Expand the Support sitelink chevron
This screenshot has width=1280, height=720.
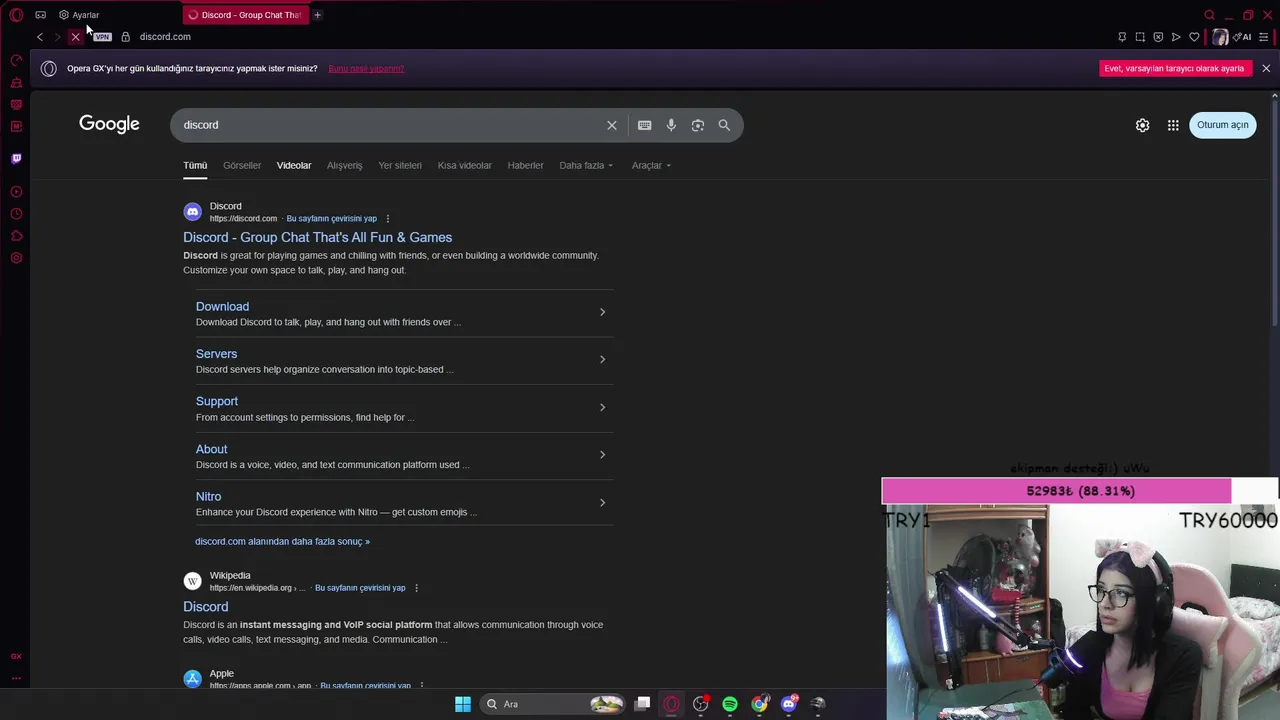602,407
